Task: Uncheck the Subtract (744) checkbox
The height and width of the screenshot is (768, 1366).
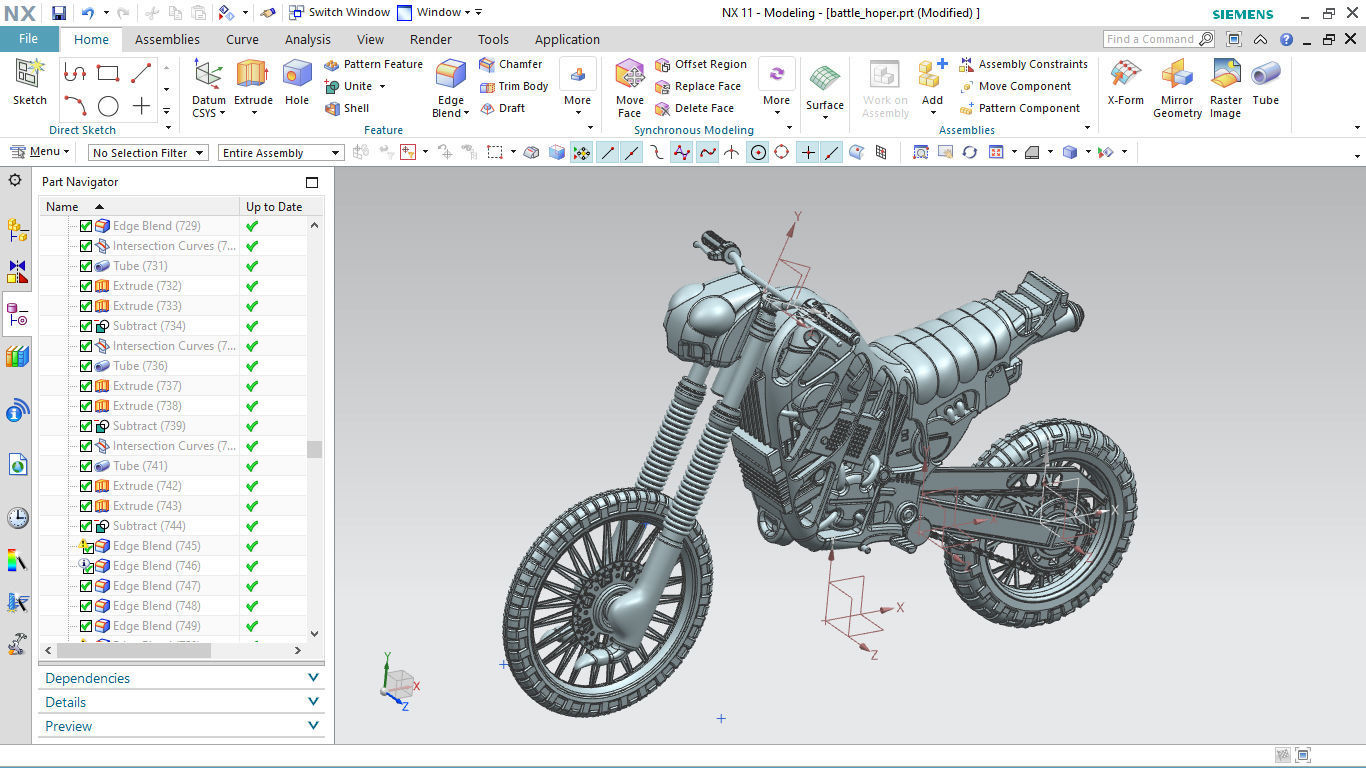Action: click(86, 526)
